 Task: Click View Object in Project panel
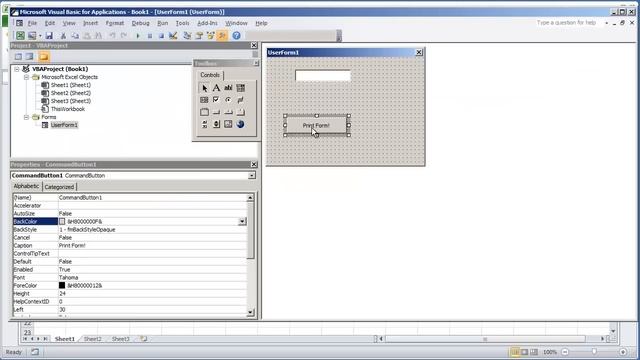pyautogui.click(x=30, y=56)
